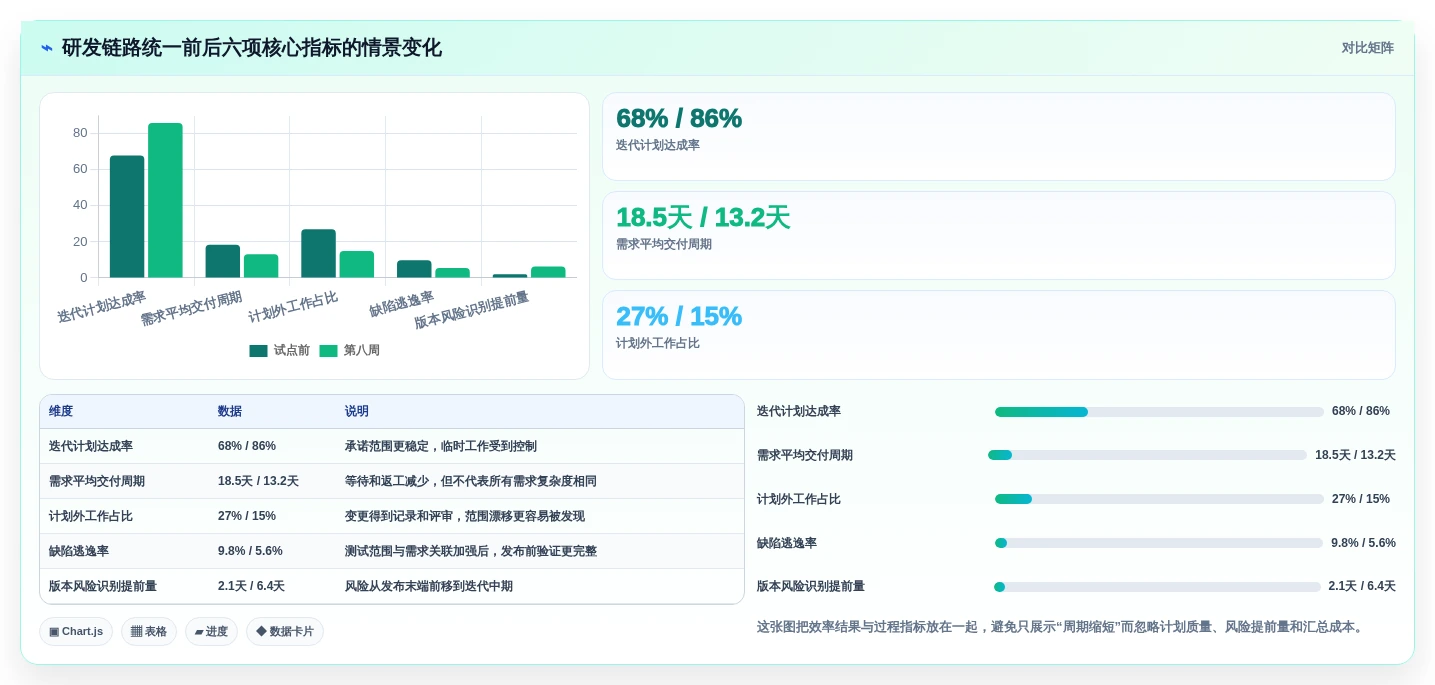Click the 迭代计划达成率 table row name
Screen dimensions: 1435x685
[x=91, y=446]
